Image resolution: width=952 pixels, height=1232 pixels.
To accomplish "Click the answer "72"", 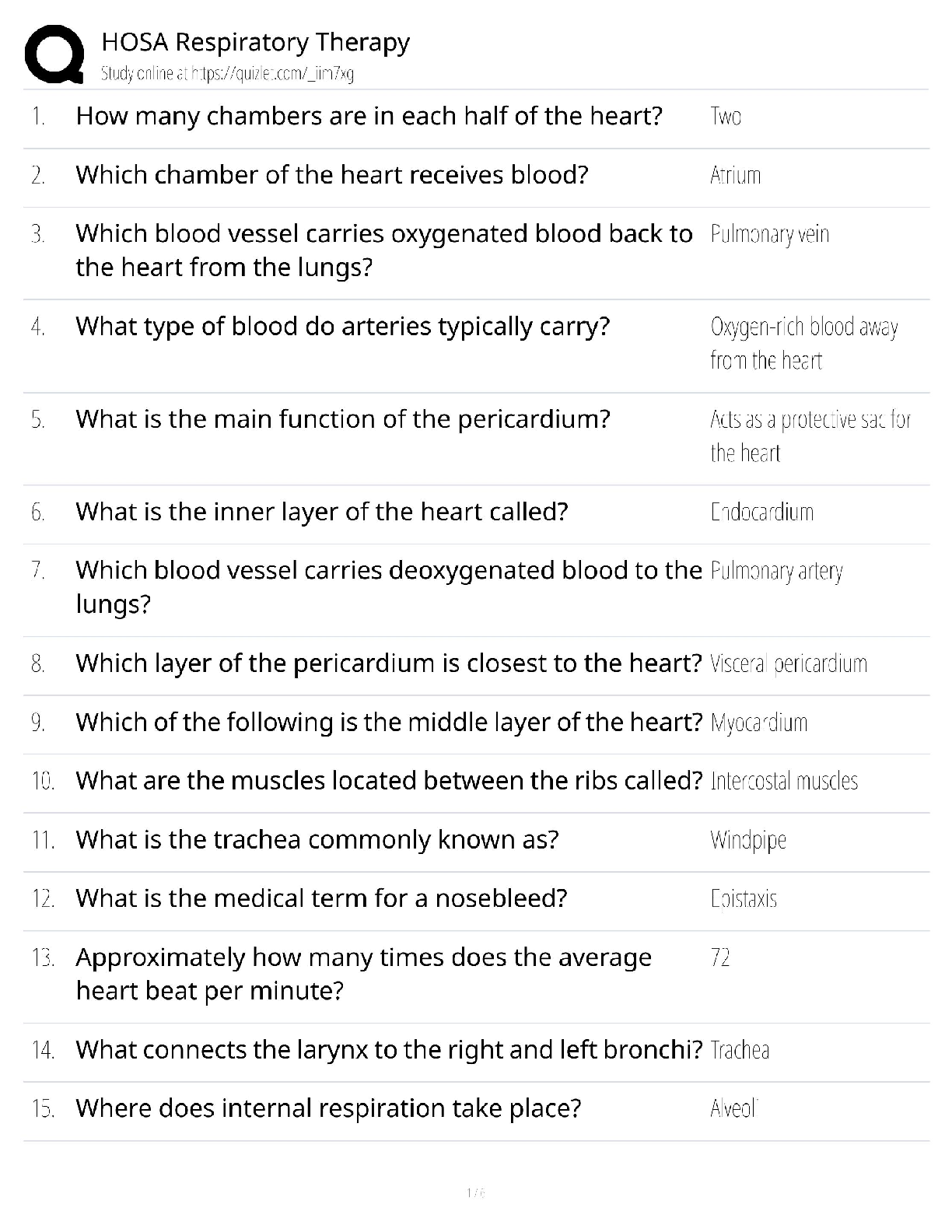I will (720, 957).
